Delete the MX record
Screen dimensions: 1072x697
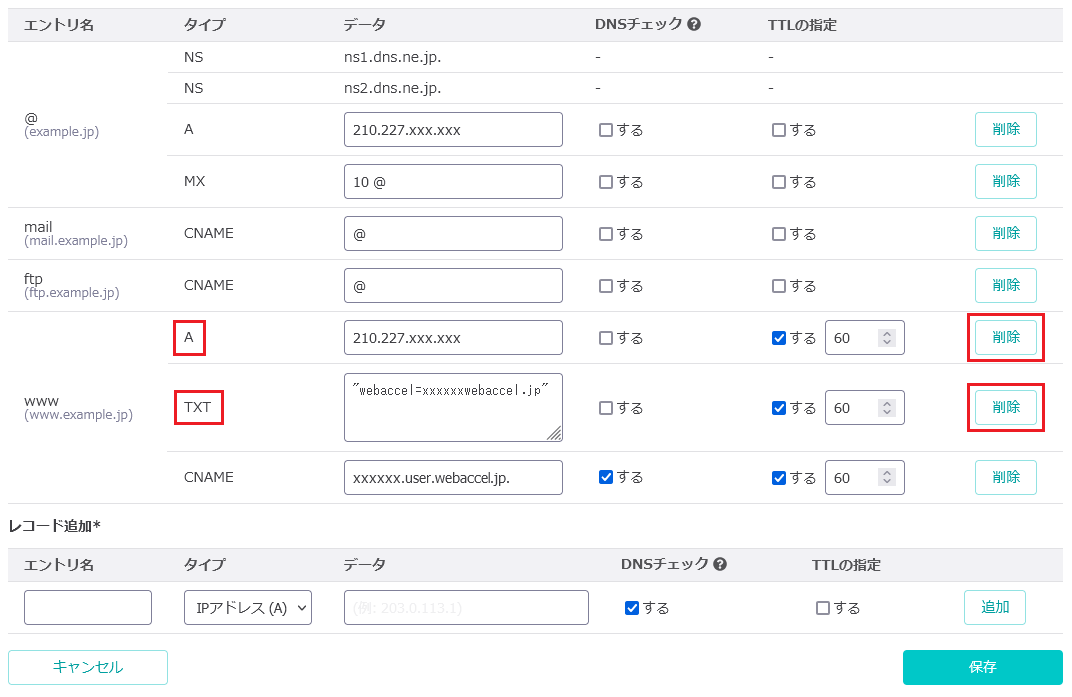pos(1006,181)
